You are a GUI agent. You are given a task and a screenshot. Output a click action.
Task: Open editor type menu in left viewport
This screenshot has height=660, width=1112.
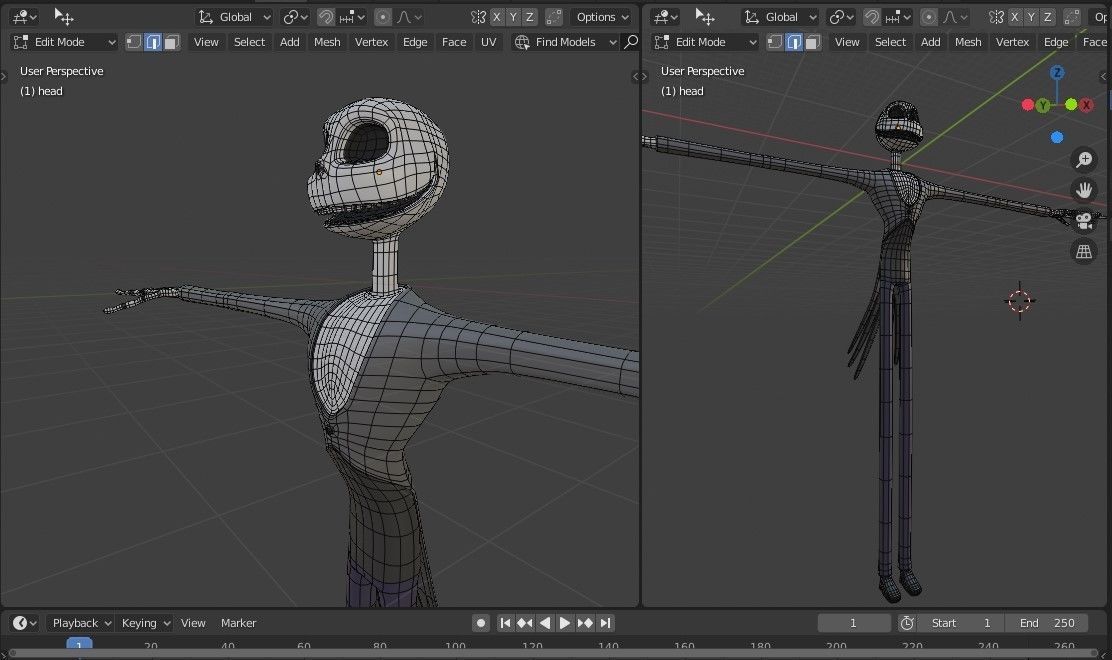point(25,16)
